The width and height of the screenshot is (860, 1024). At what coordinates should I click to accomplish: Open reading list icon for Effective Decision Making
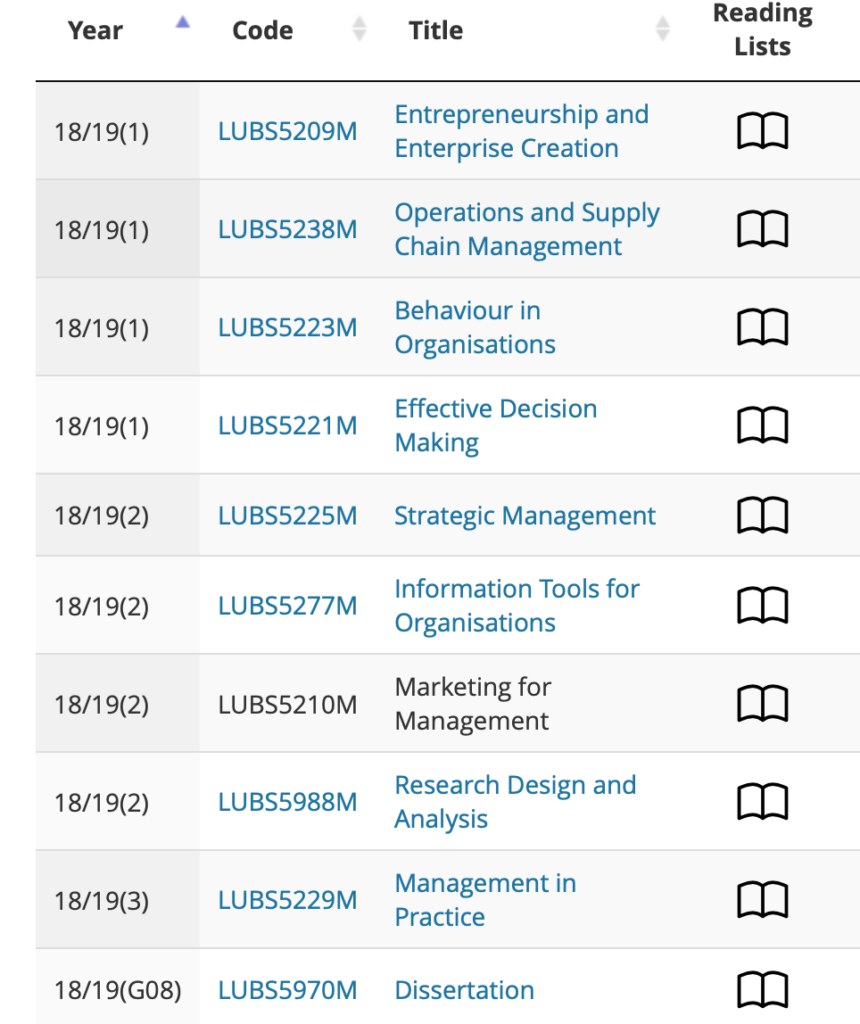coord(762,425)
